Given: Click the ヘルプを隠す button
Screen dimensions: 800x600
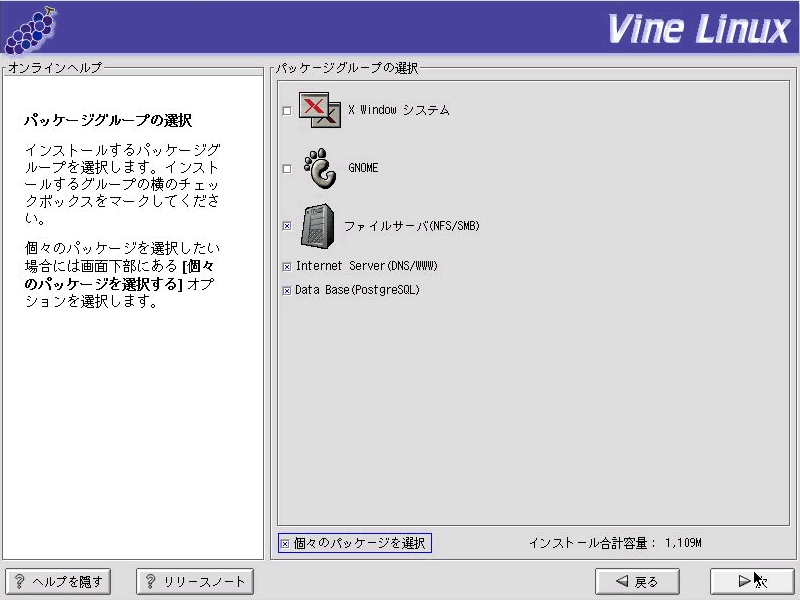Looking at the screenshot, I should 58,581.
